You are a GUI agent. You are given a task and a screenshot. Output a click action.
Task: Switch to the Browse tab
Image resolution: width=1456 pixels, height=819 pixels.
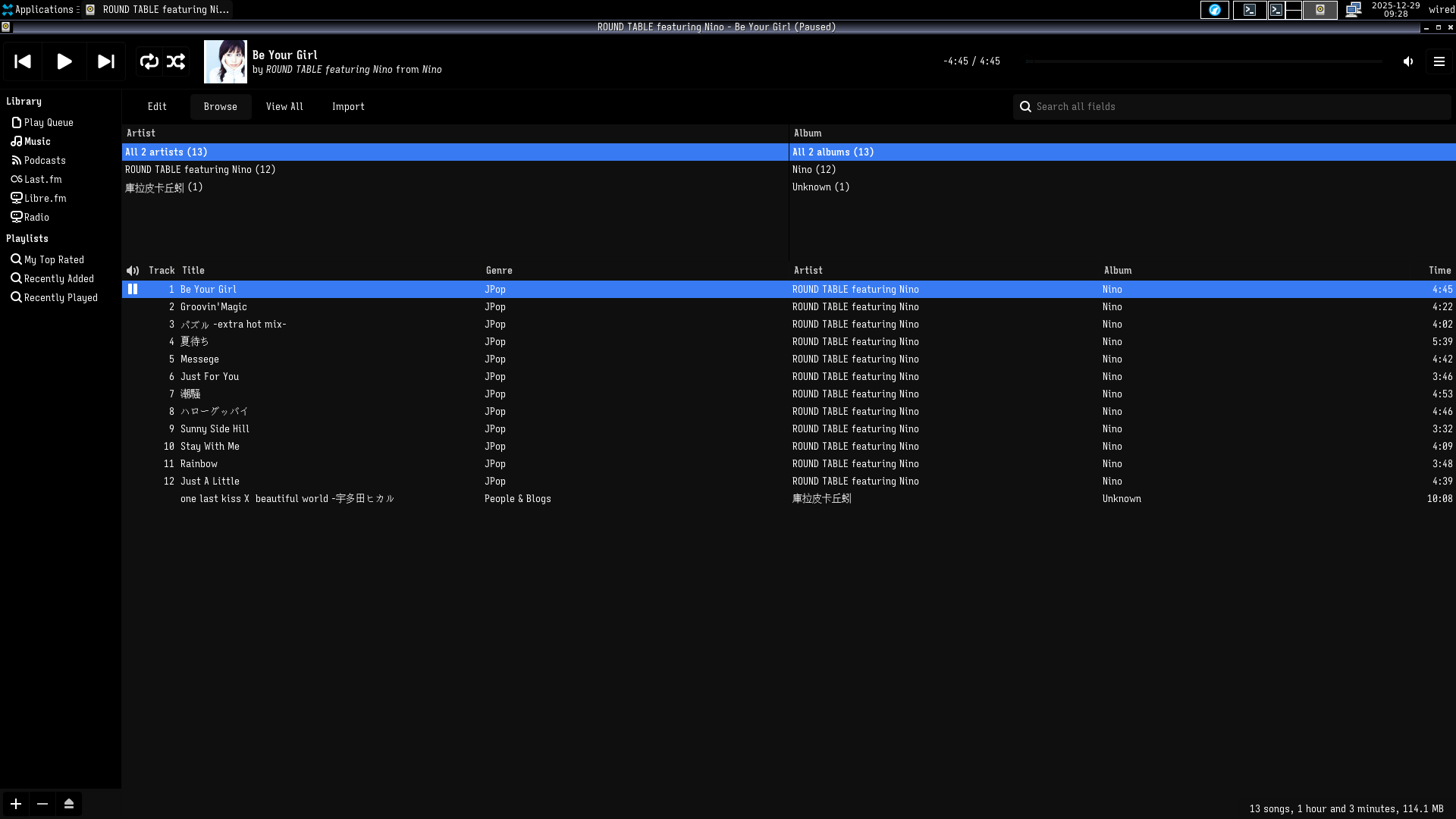[x=220, y=107]
